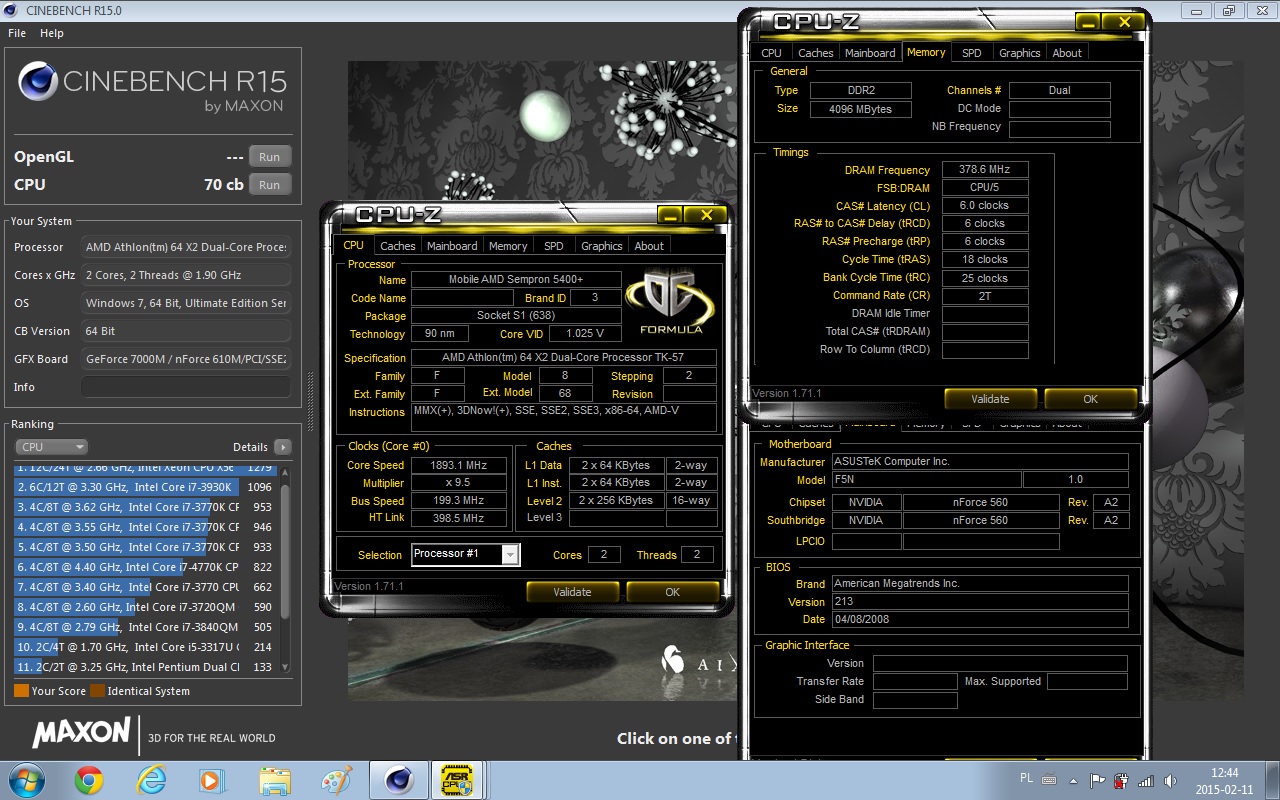Image resolution: width=1280 pixels, height=800 pixels.
Task: Switch to Graphics tab in front CPU-Z window
Action: pyautogui.click(x=602, y=246)
